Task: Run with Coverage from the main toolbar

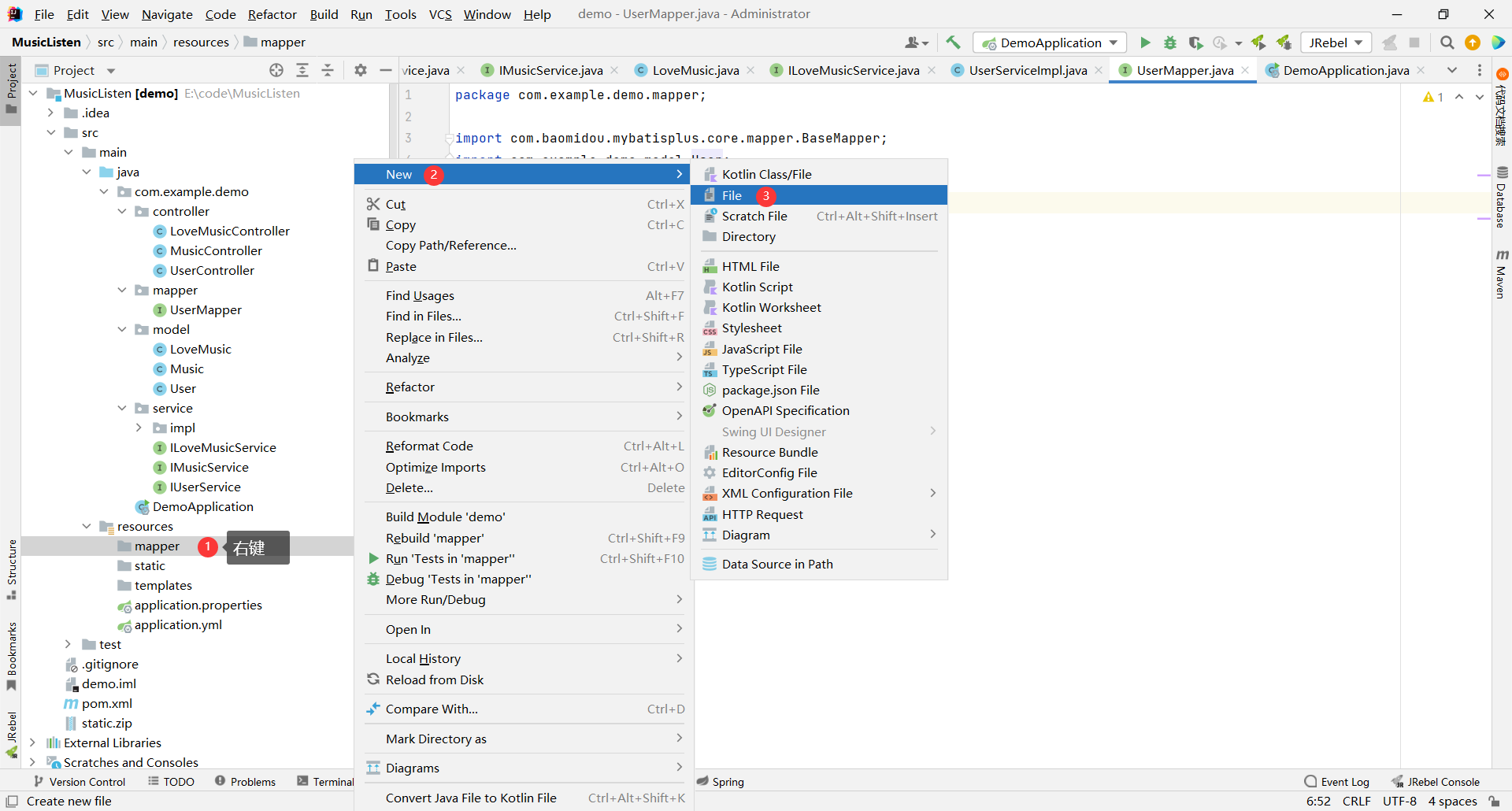Action: (1195, 43)
